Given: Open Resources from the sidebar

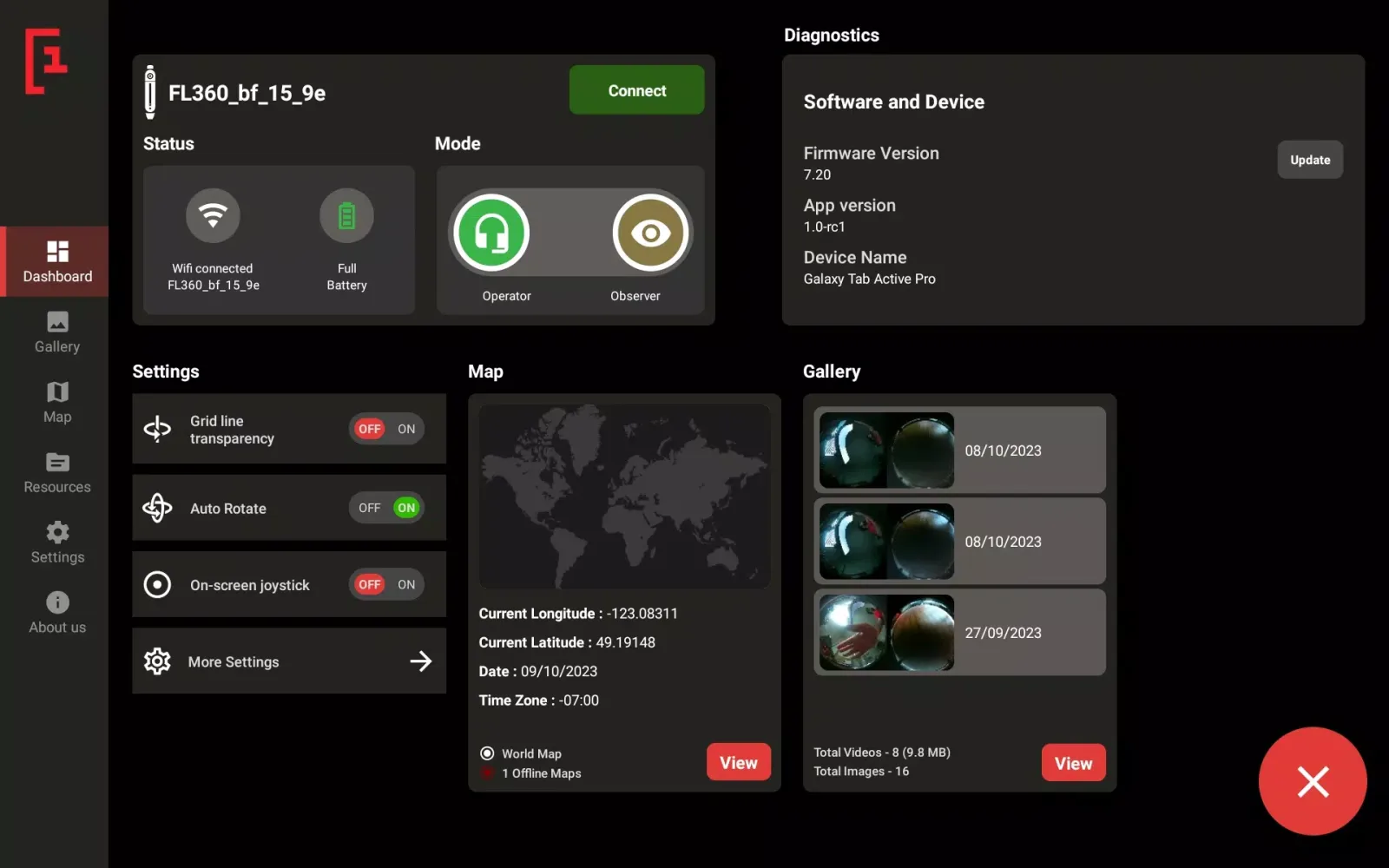Looking at the screenshot, I should click(x=56, y=471).
